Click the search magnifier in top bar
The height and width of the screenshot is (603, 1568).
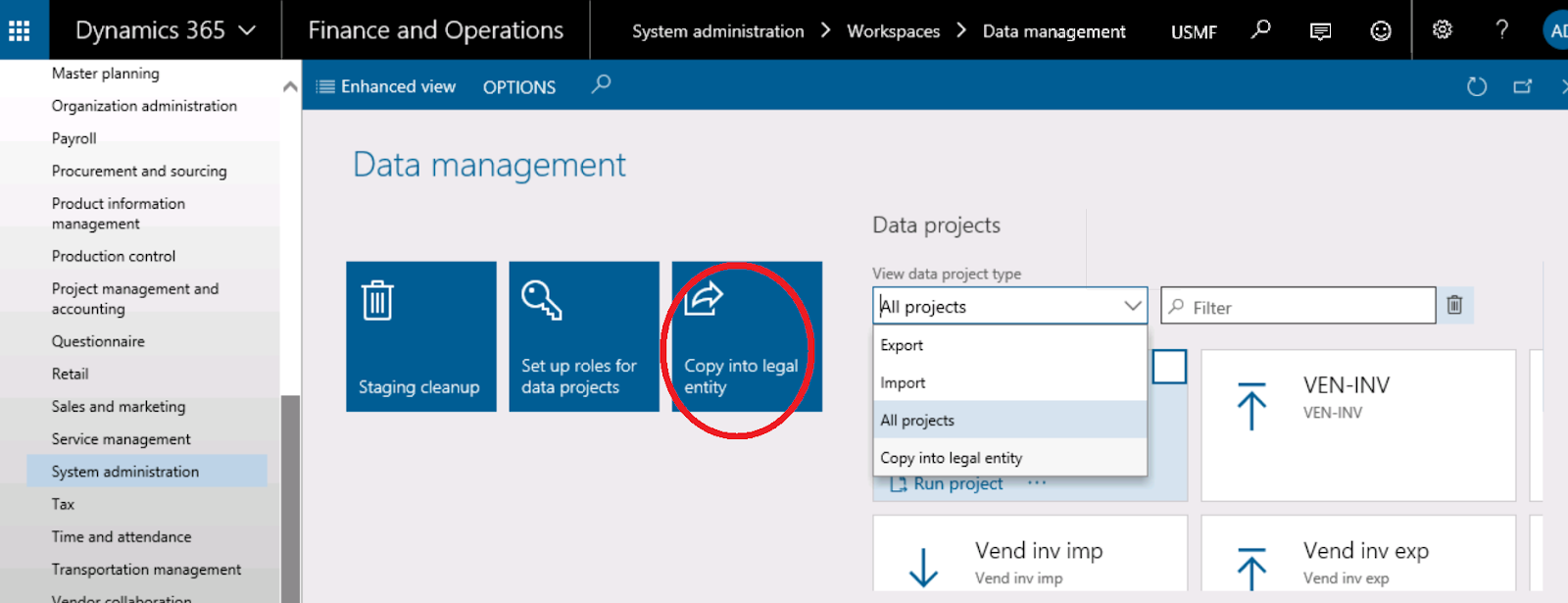(x=1261, y=29)
